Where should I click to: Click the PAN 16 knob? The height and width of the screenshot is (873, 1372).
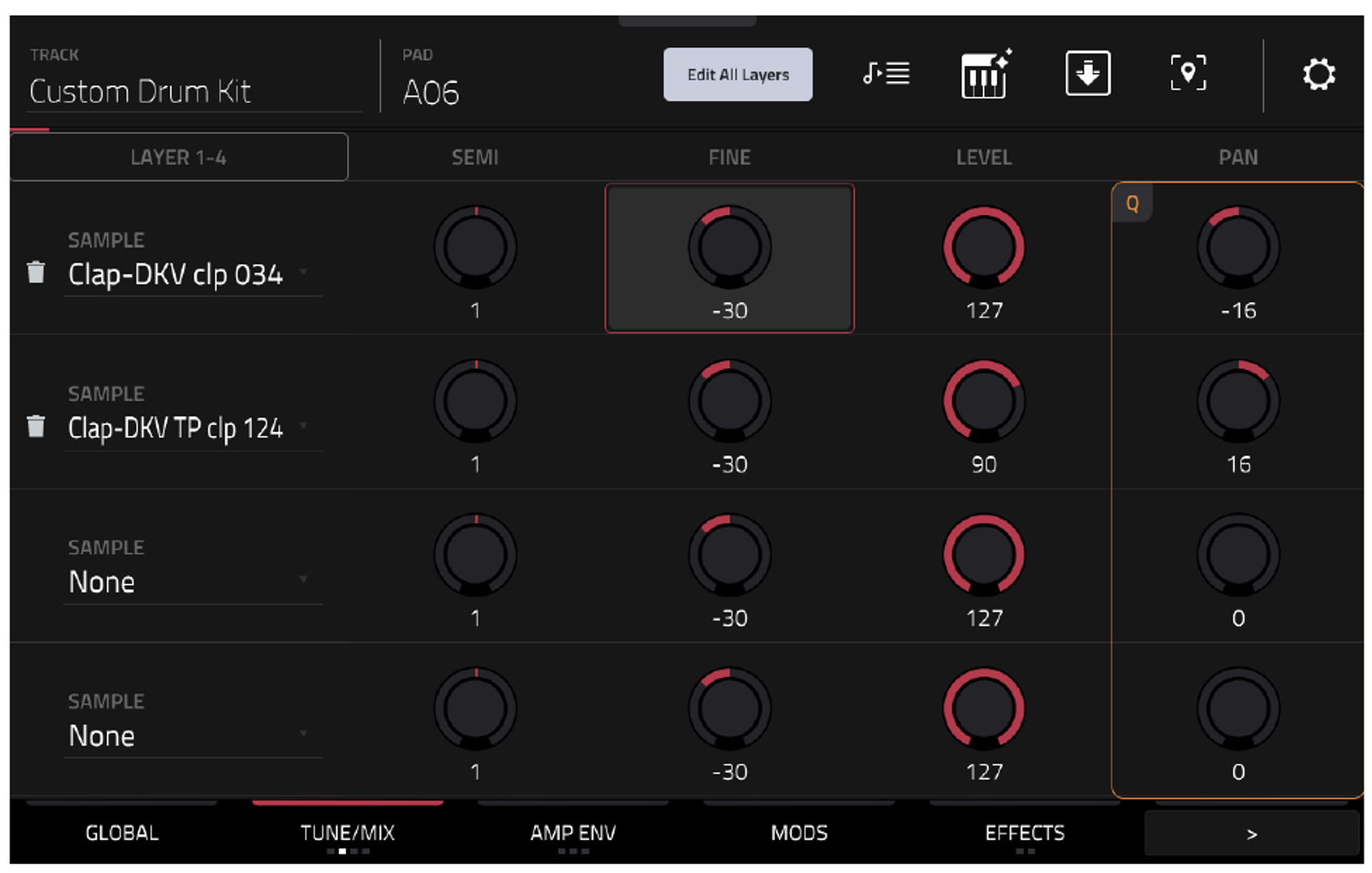coord(1239,401)
